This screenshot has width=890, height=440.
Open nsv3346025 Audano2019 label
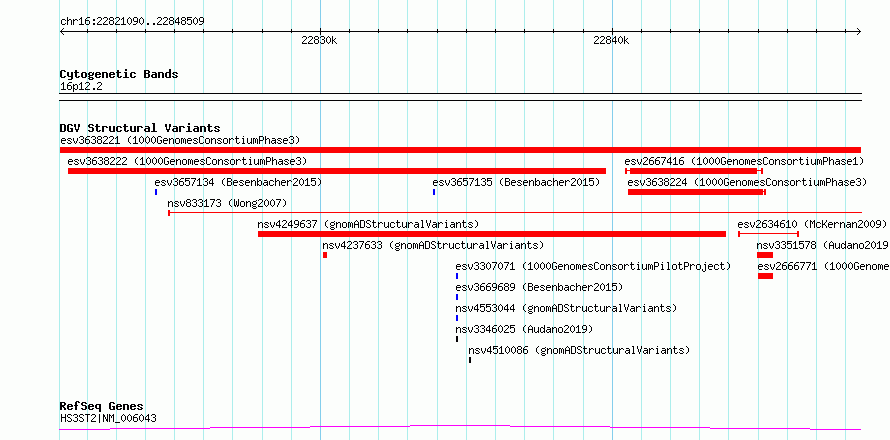coord(524,329)
